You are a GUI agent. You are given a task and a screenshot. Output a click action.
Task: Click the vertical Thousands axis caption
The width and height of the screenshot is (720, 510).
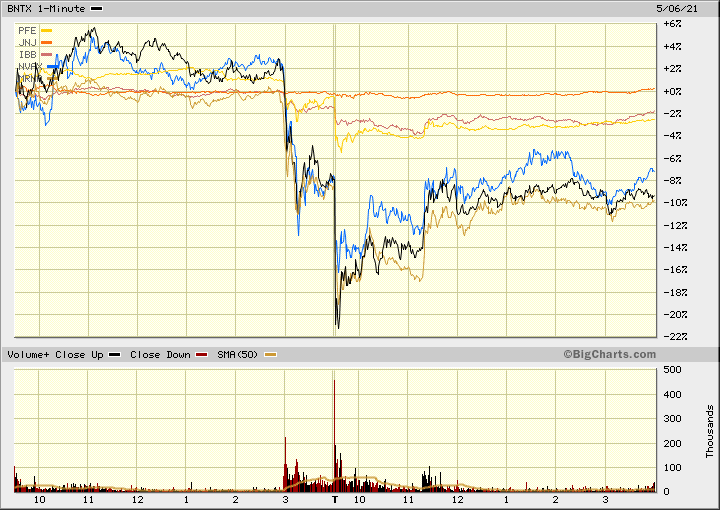tap(710, 431)
